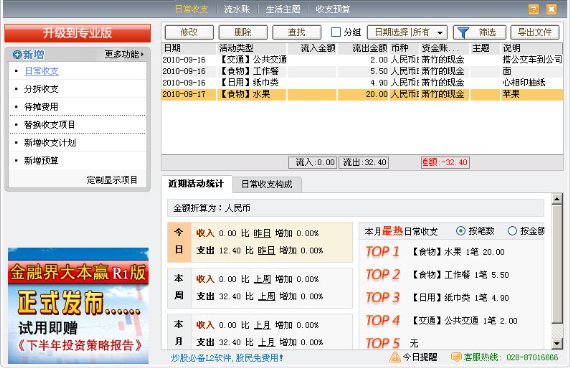
Task: Switch to the 收支预算 top tab
Action: (x=333, y=9)
